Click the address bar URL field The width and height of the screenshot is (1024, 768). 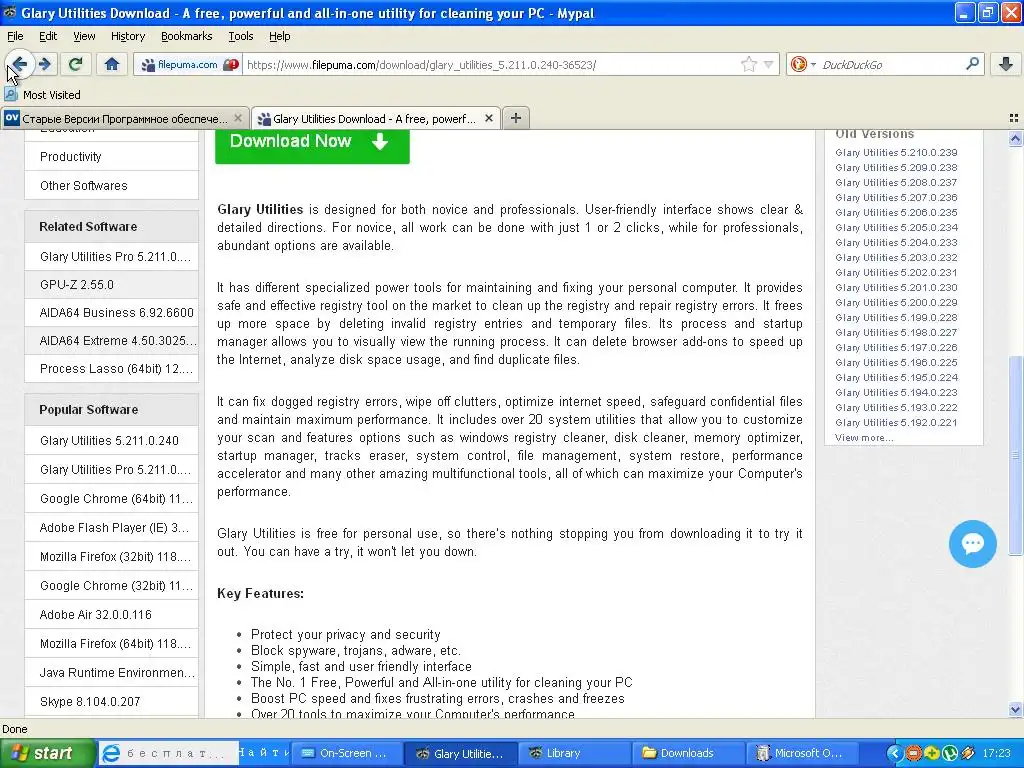tap(490, 65)
